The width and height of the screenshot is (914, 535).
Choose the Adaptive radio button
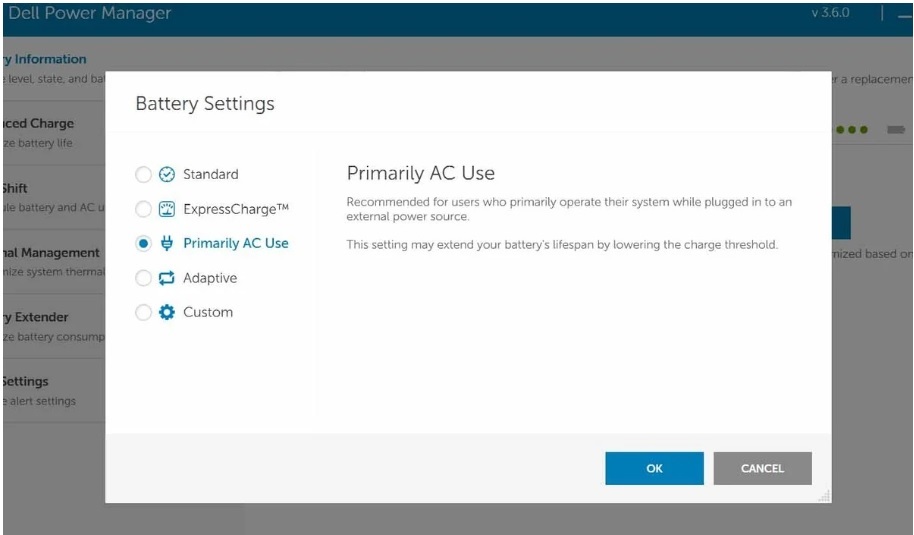(143, 278)
